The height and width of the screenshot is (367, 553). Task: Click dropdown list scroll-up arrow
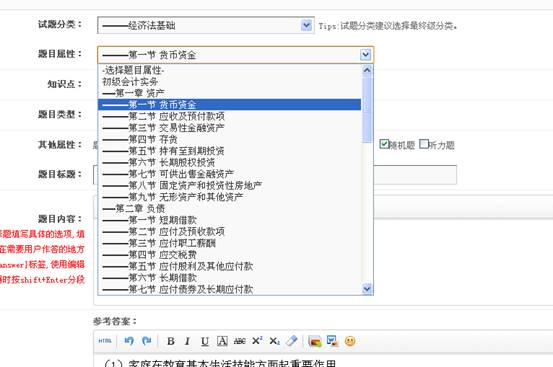[x=367, y=70]
